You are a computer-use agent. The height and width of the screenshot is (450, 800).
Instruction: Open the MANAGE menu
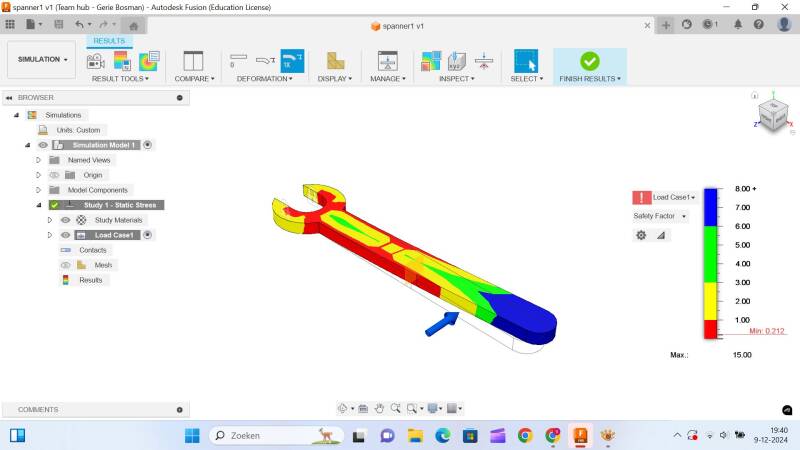pyautogui.click(x=388, y=79)
